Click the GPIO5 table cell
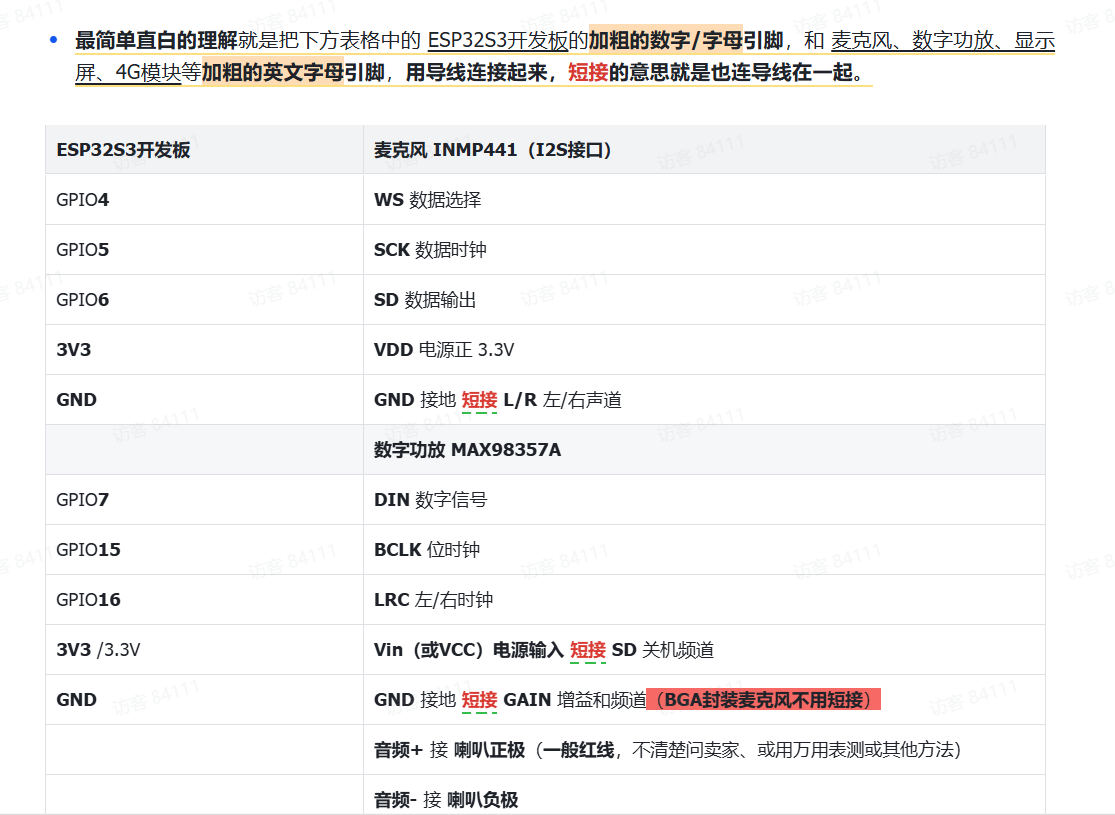 [204, 250]
